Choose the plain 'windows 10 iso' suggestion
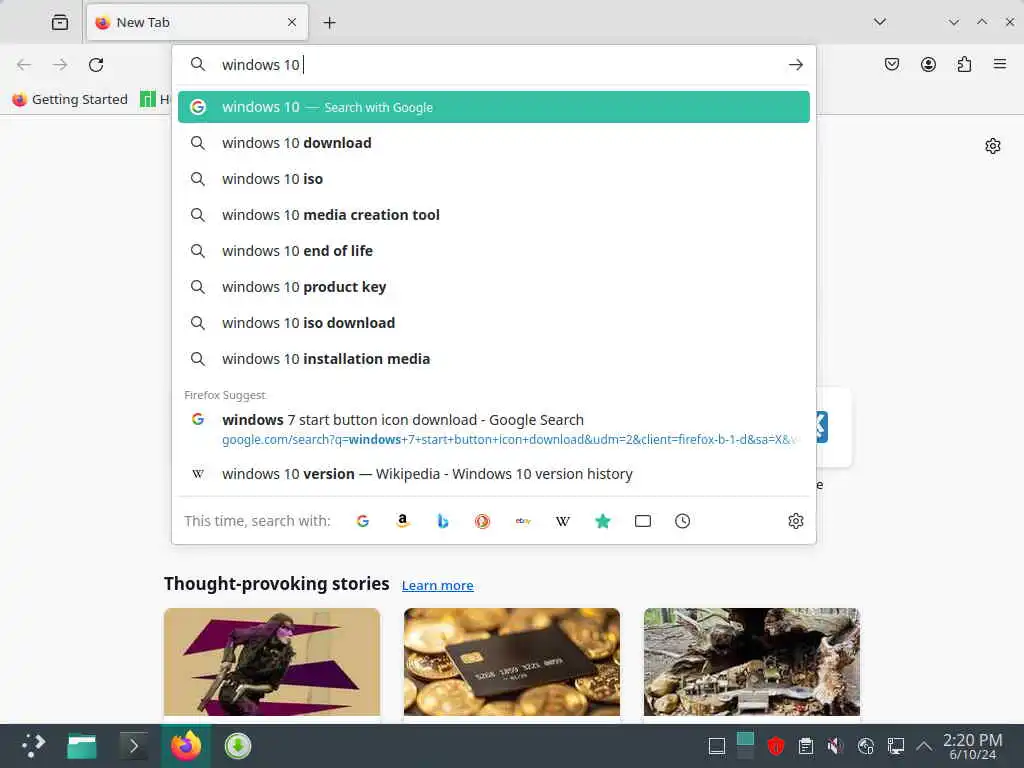This screenshot has height=768, width=1024. point(494,179)
